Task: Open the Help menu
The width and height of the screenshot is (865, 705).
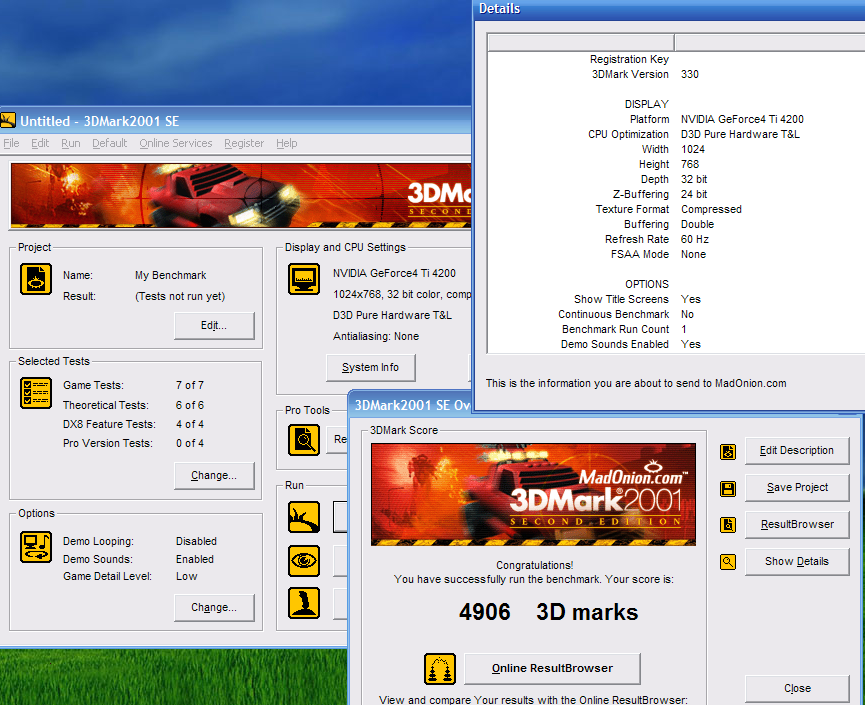Action: [286, 143]
